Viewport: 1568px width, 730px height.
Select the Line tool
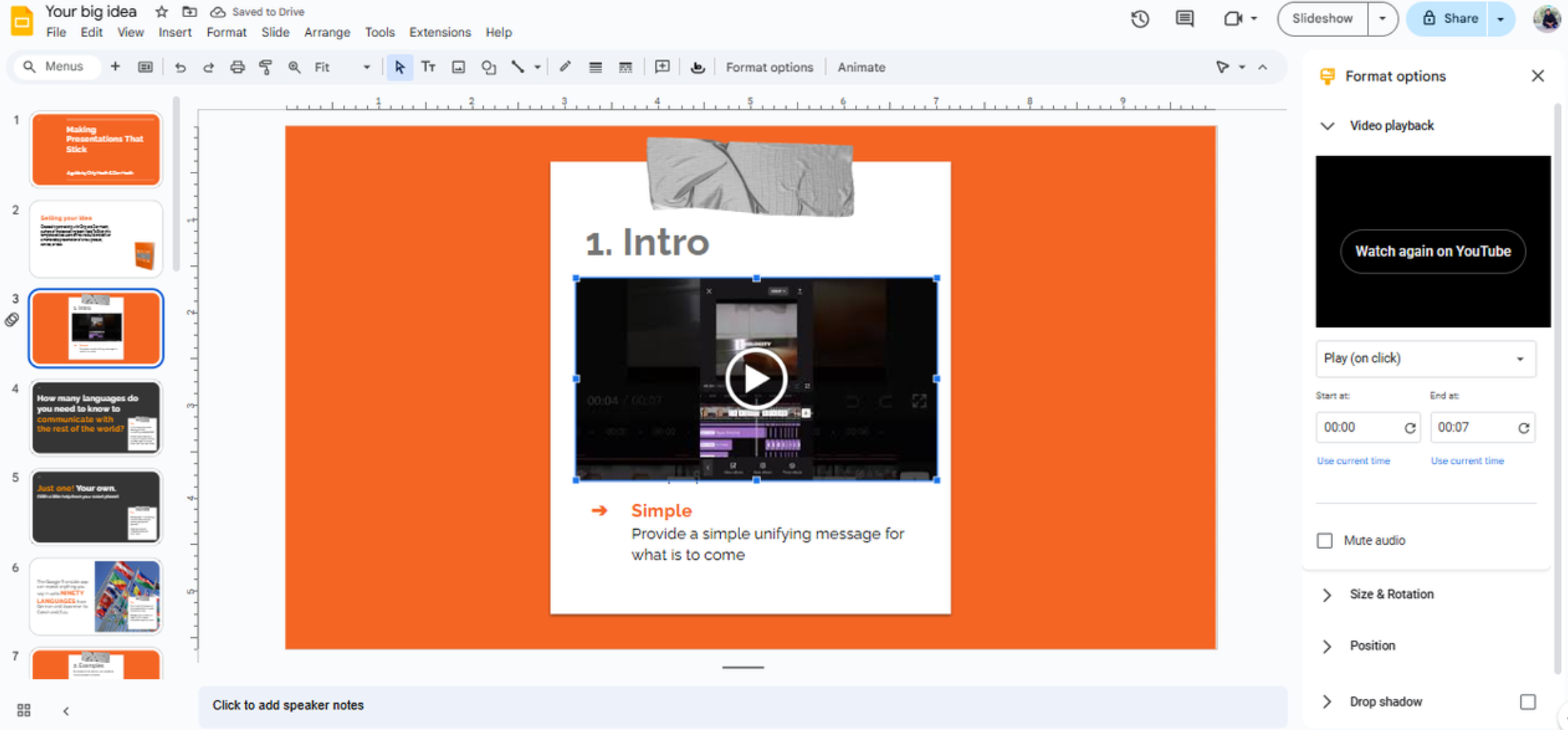point(517,67)
